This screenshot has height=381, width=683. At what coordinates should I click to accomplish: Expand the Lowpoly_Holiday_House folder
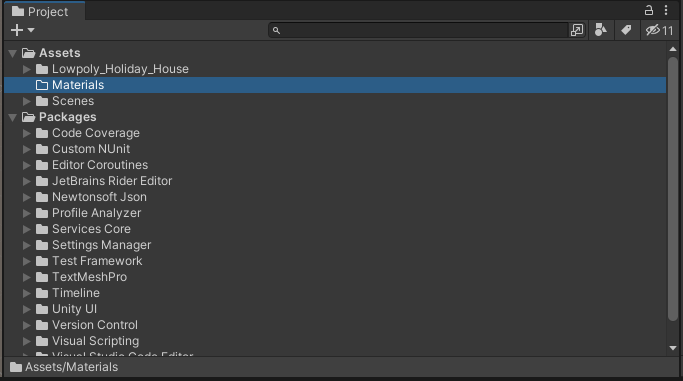(x=27, y=69)
